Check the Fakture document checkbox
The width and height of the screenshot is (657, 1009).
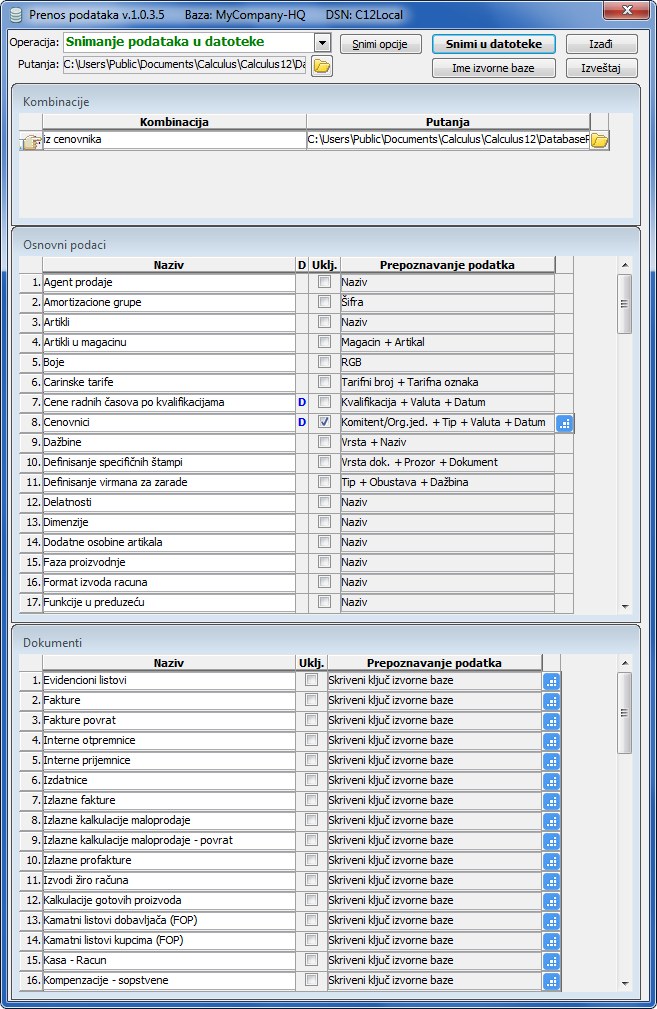point(312,700)
